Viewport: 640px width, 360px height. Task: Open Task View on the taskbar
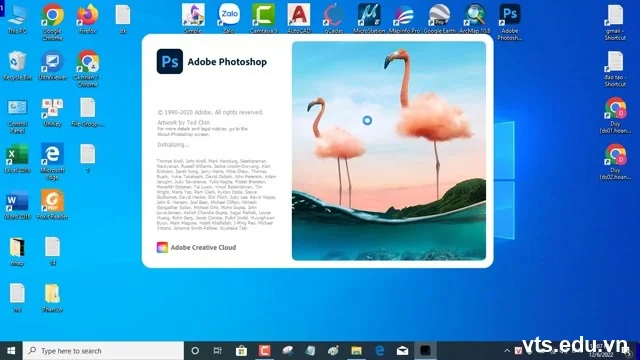218,351
